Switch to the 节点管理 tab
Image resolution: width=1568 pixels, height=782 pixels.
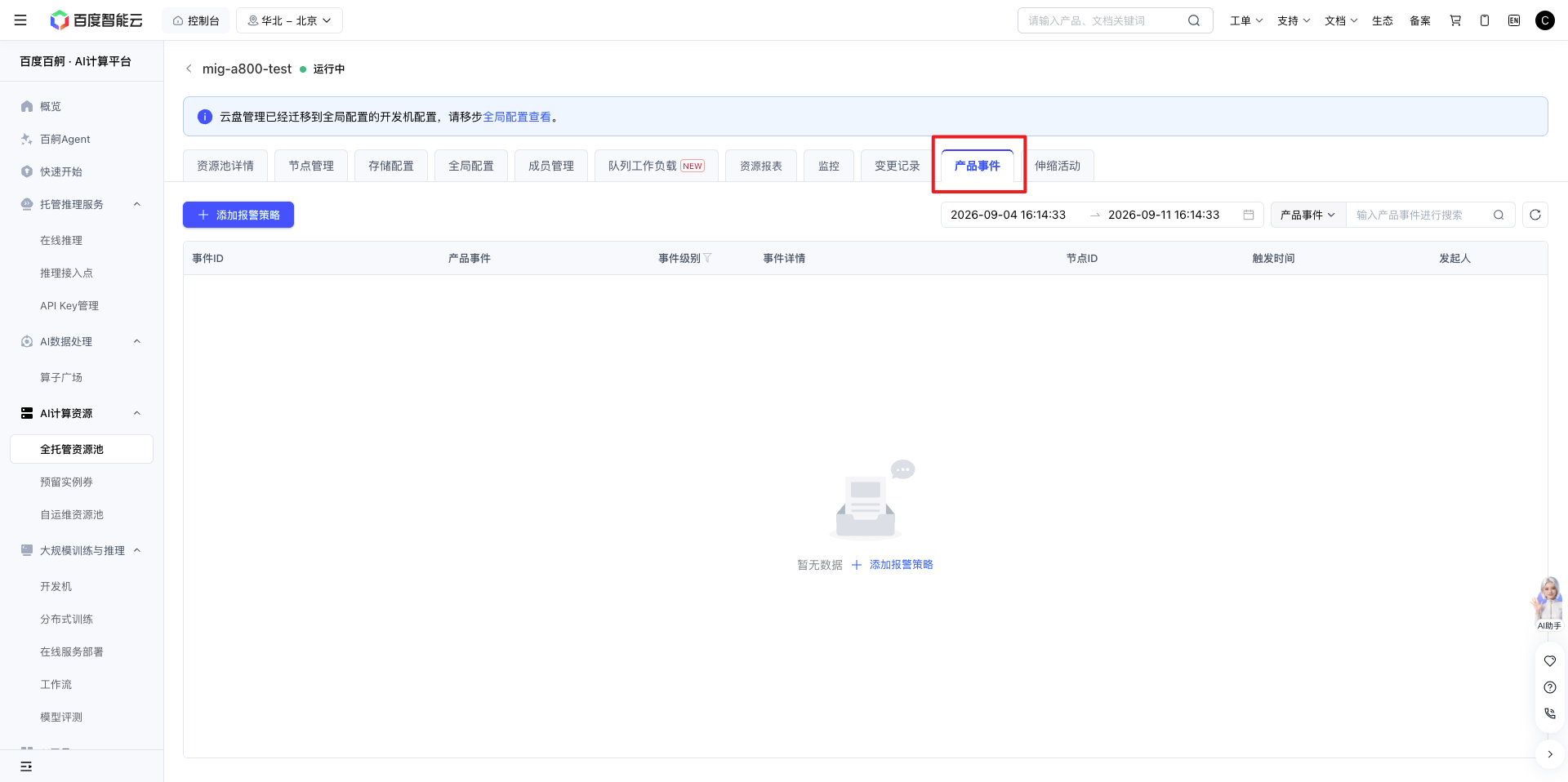coord(311,166)
